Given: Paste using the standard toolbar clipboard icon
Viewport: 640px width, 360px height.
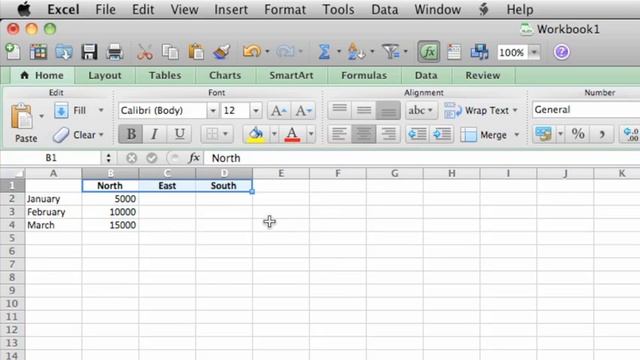Looking at the screenshot, I should (196, 52).
